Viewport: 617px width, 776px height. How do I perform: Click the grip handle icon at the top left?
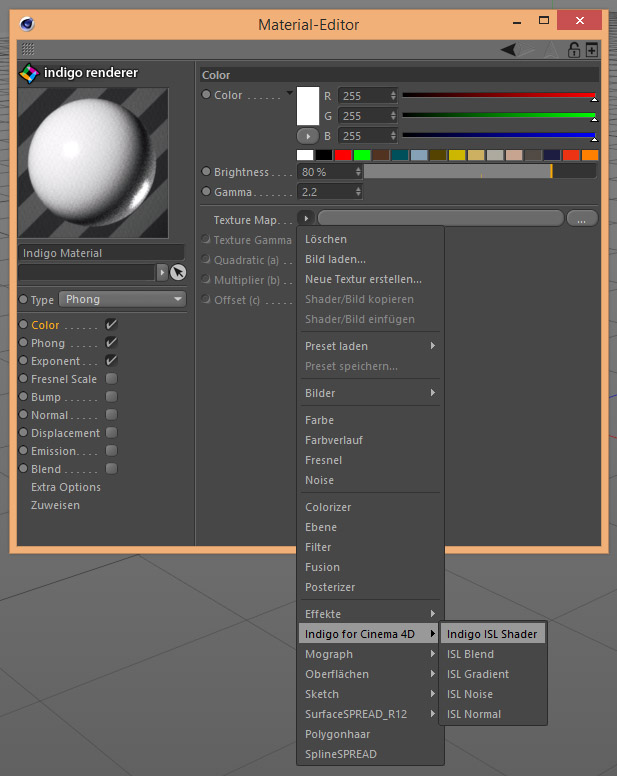pyautogui.click(x=27, y=48)
